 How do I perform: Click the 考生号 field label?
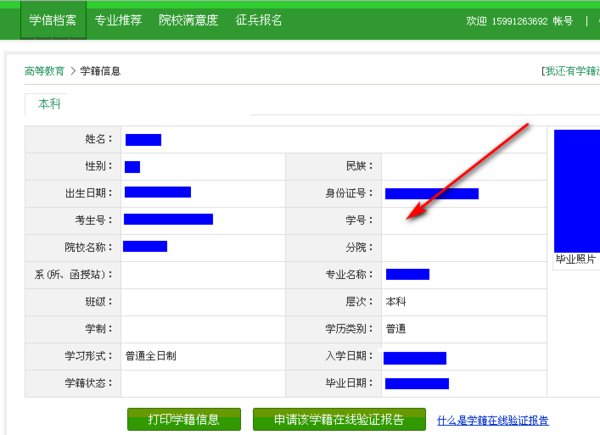(x=94, y=220)
